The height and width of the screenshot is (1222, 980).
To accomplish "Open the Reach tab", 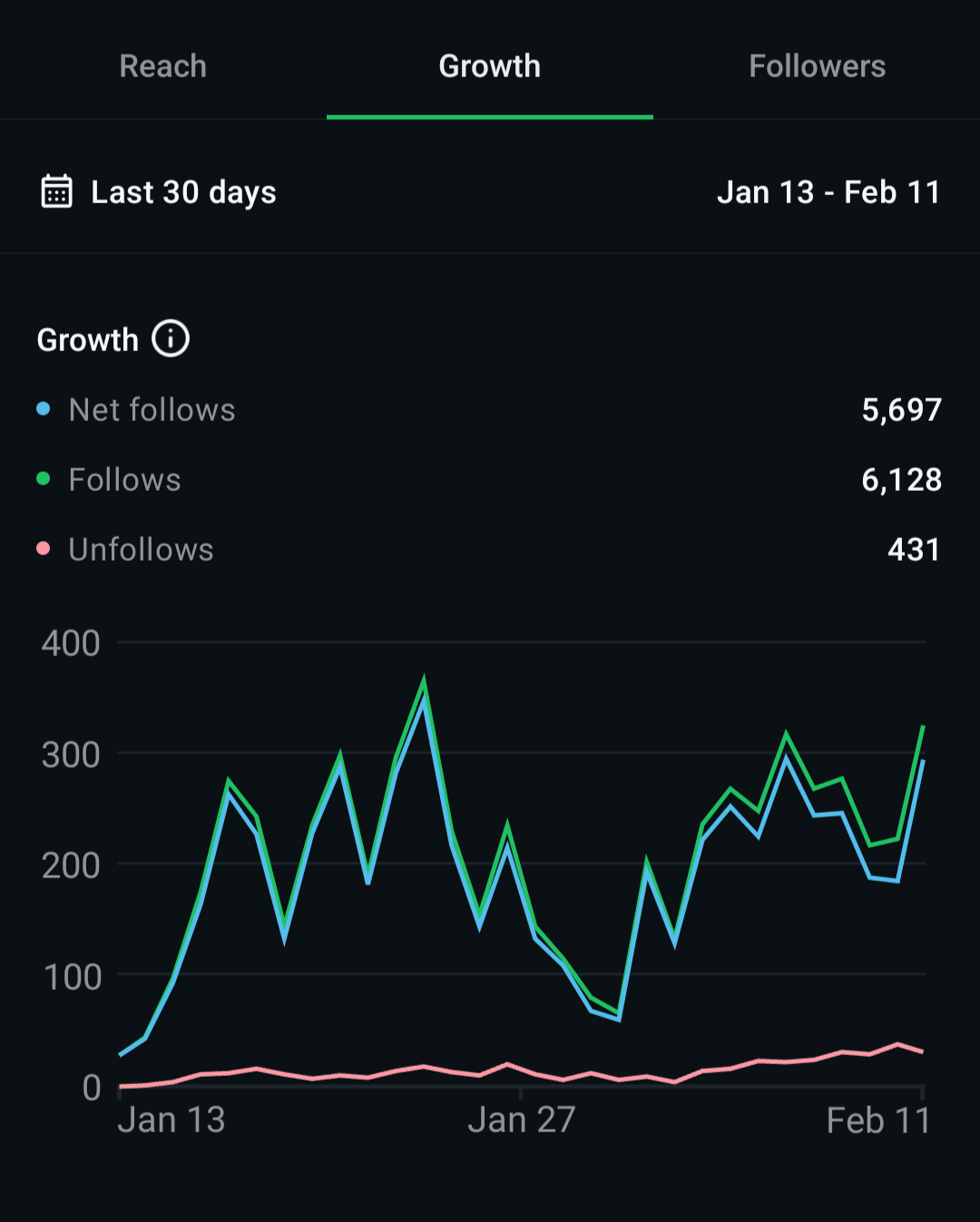I will pyautogui.click(x=163, y=66).
